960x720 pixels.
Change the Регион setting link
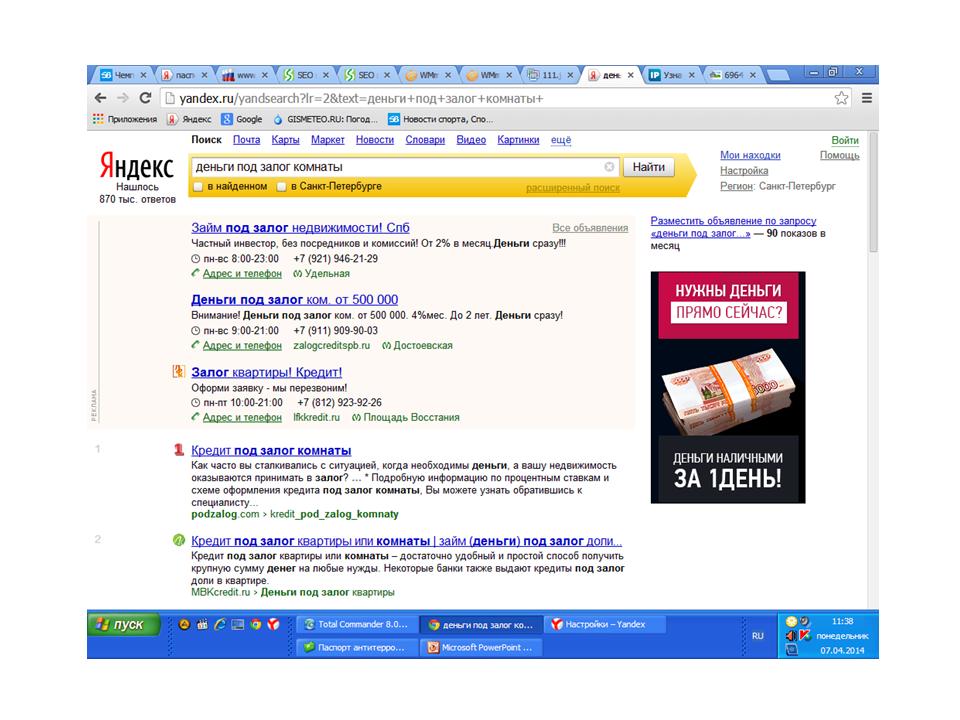click(x=736, y=186)
